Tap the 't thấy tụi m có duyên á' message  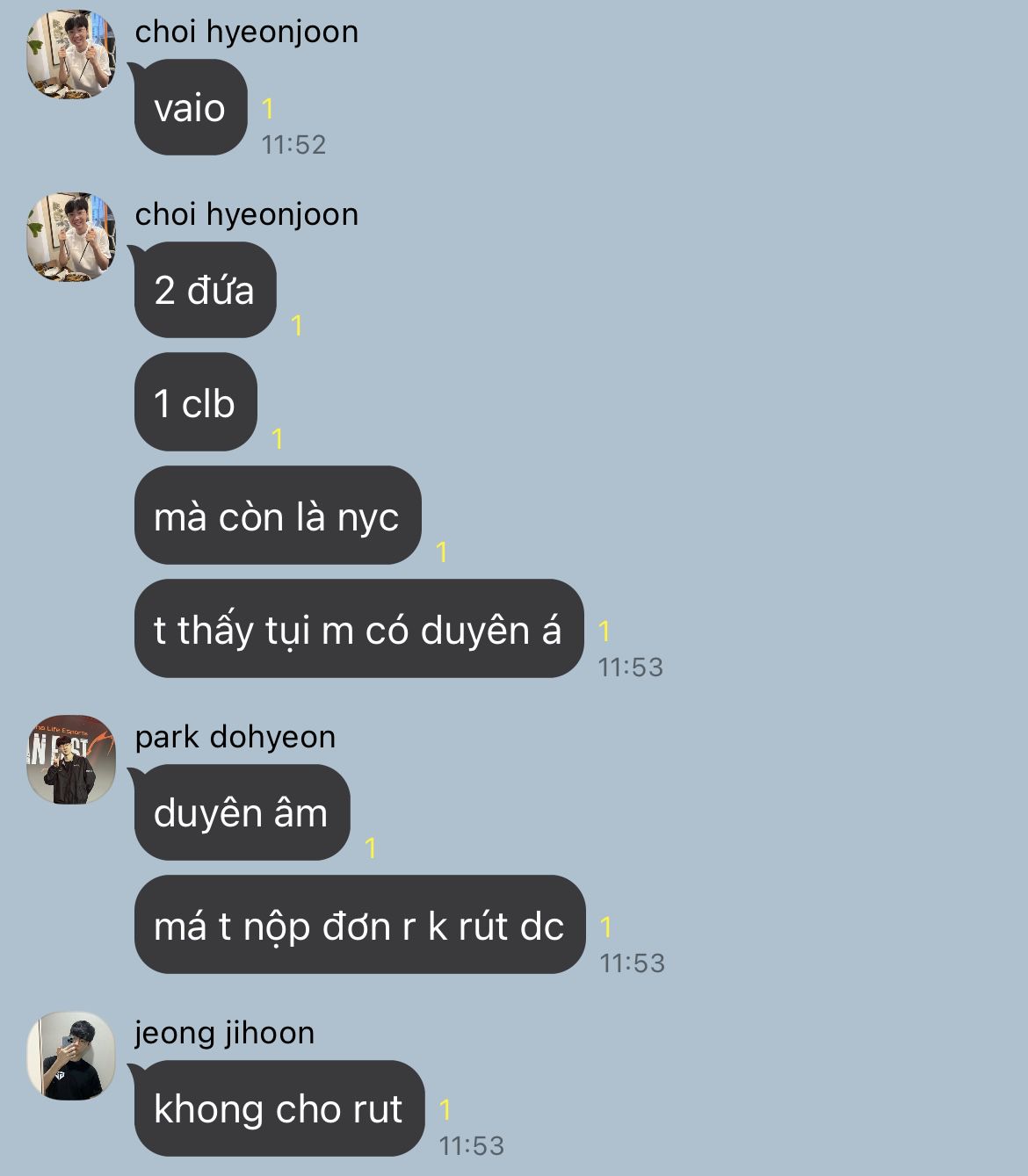coord(358,629)
